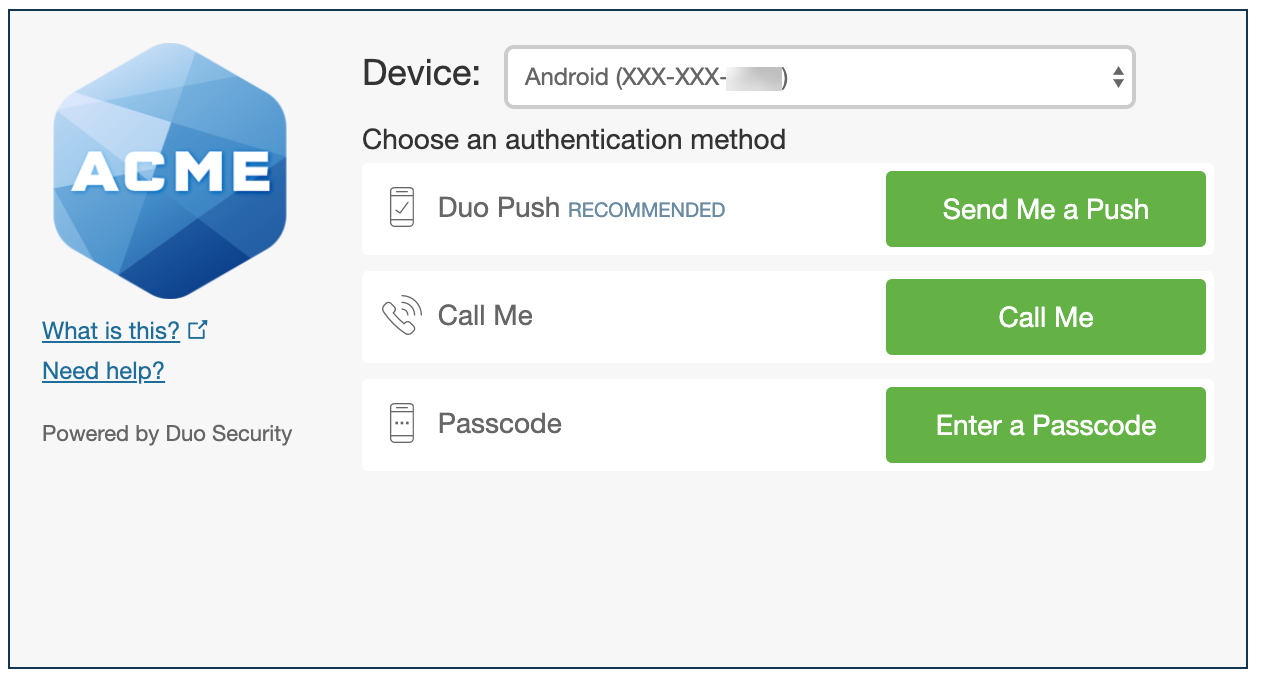The width and height of the screenshot is (1261, 680).
Task: Click the "Android (XXX-XXX-" text in the device field
Action: [x=624, y=77]
